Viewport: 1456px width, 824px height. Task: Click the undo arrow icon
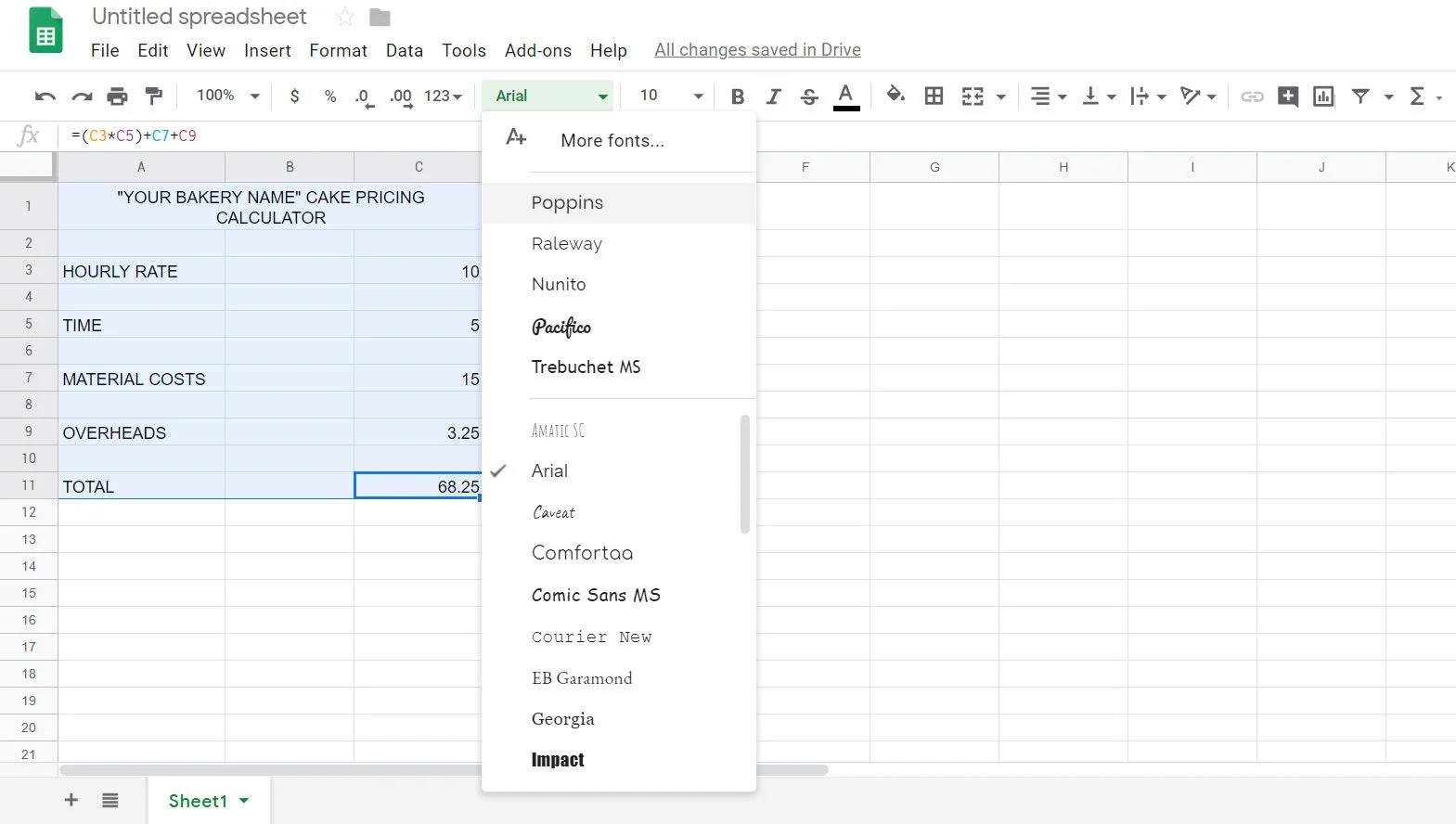tap(45, 96)
